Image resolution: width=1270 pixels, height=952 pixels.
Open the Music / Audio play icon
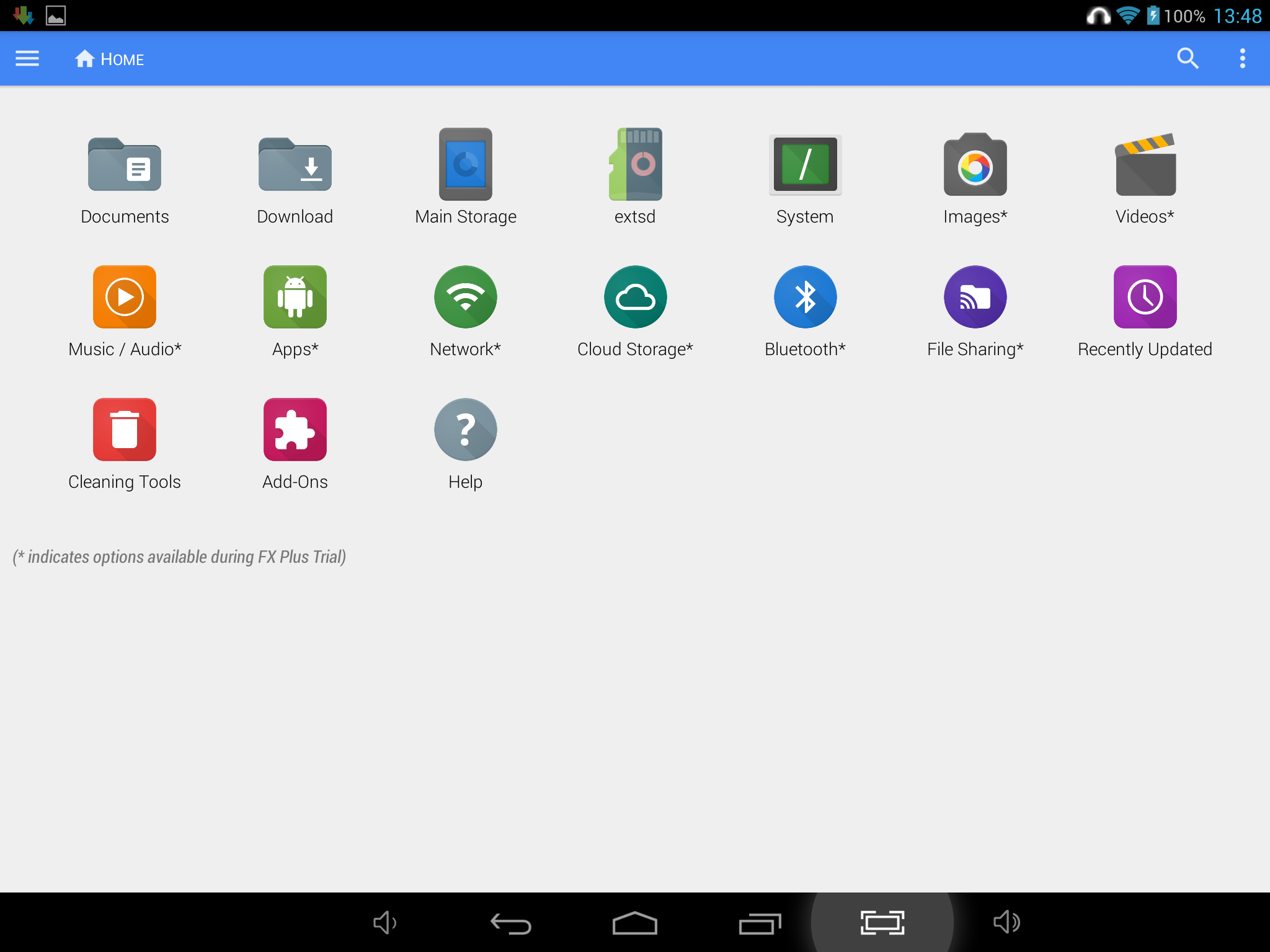(125, 297)
